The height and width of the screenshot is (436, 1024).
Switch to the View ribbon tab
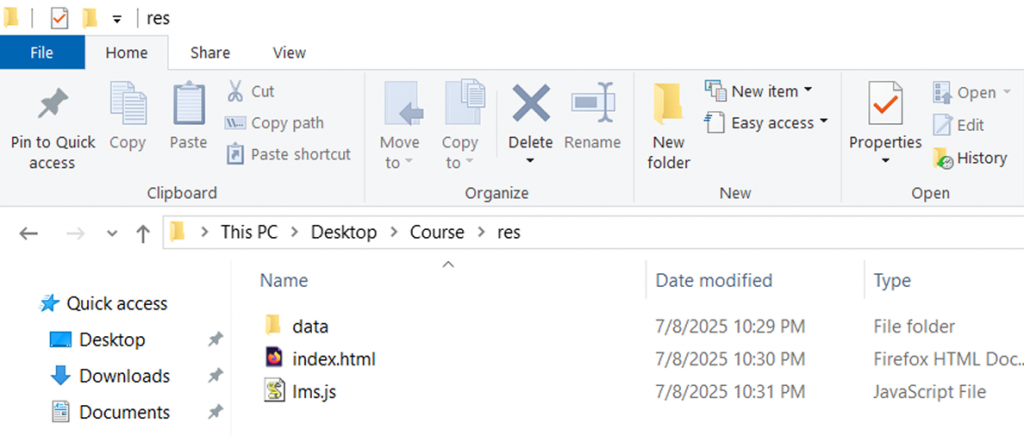pos(289,52)
